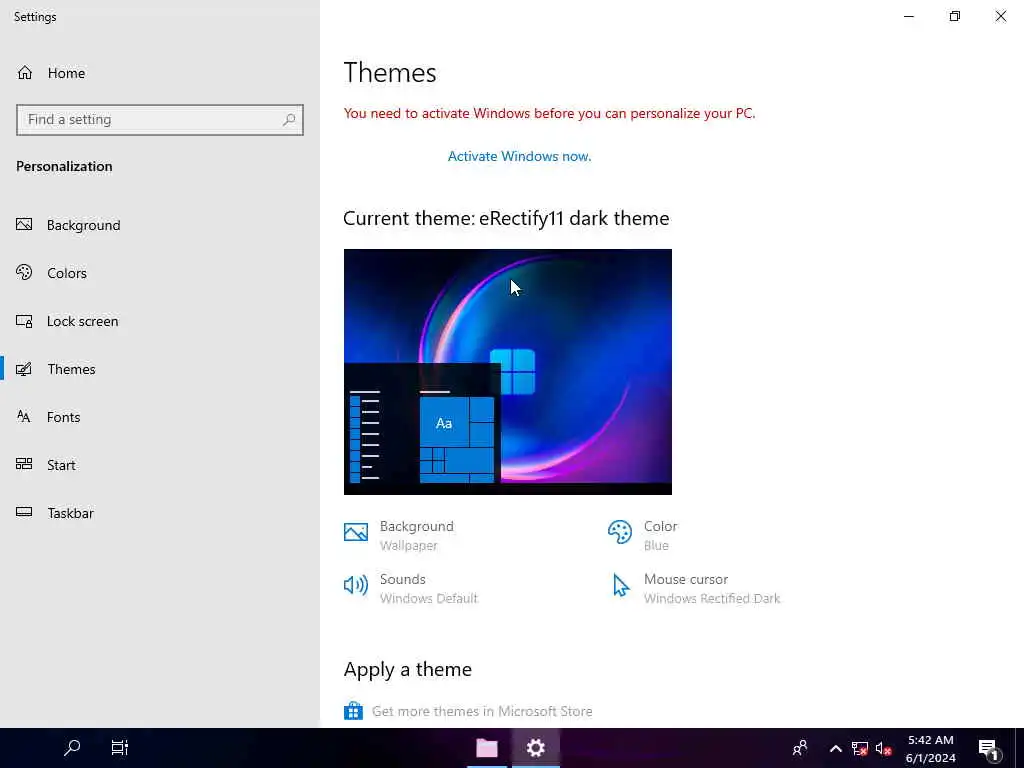Click the Activate Windows now link

click(x=519, y=156)
